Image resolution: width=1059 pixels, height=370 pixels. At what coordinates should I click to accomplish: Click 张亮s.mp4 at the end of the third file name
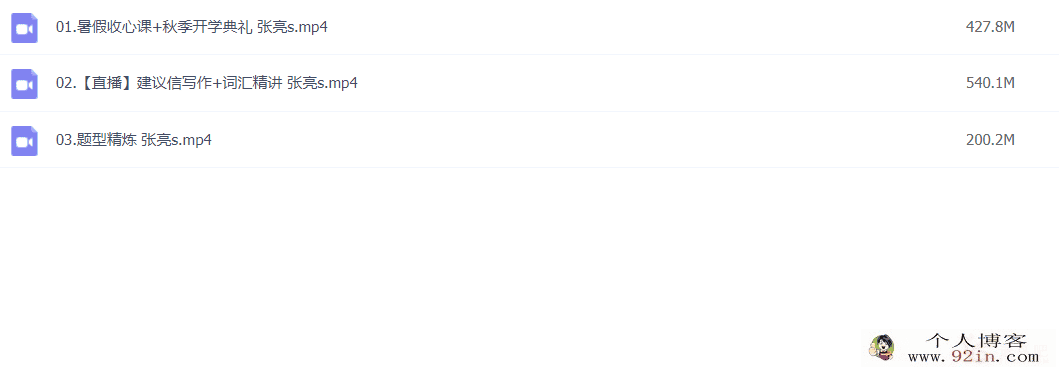pos(176,140)
